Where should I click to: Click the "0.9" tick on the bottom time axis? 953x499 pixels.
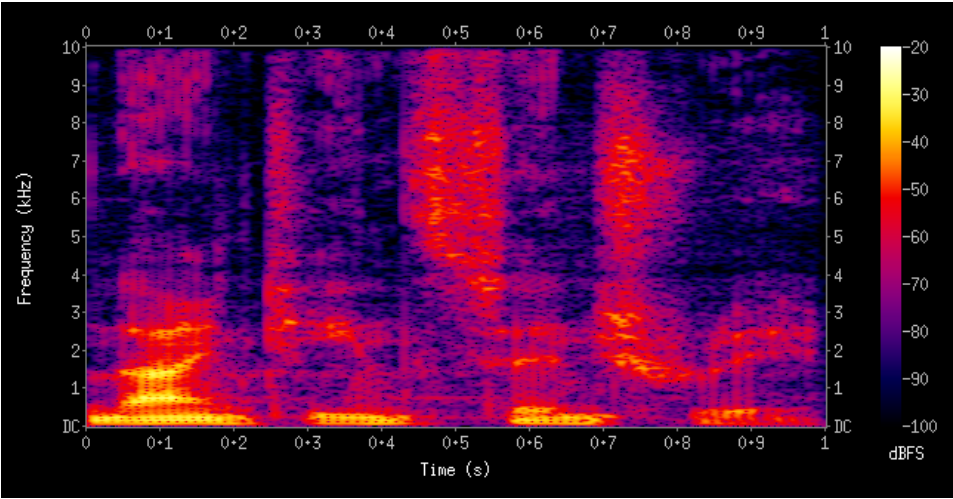[751, 444]
